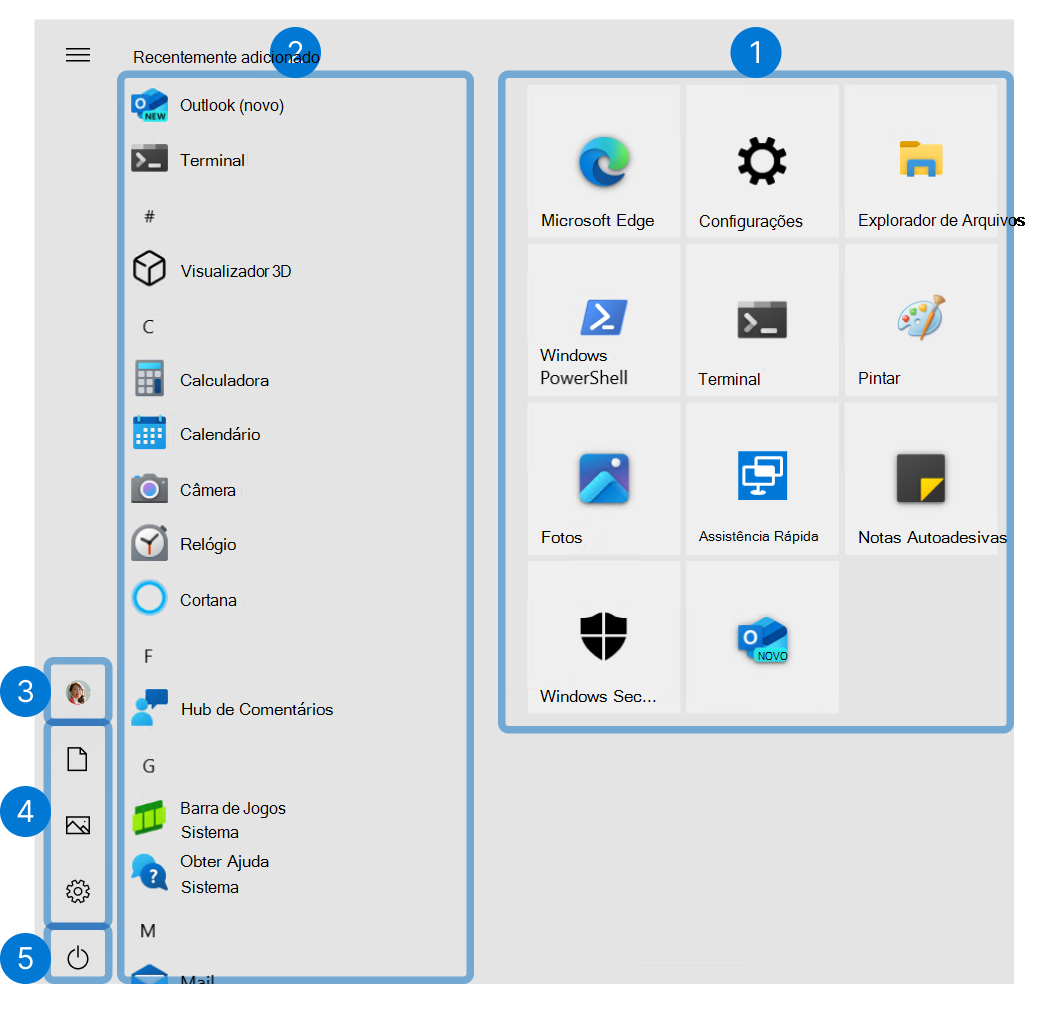1038x1010 pixels.
Task: Click the Recentemente adicionado heading
Action: tap(226, 58)
